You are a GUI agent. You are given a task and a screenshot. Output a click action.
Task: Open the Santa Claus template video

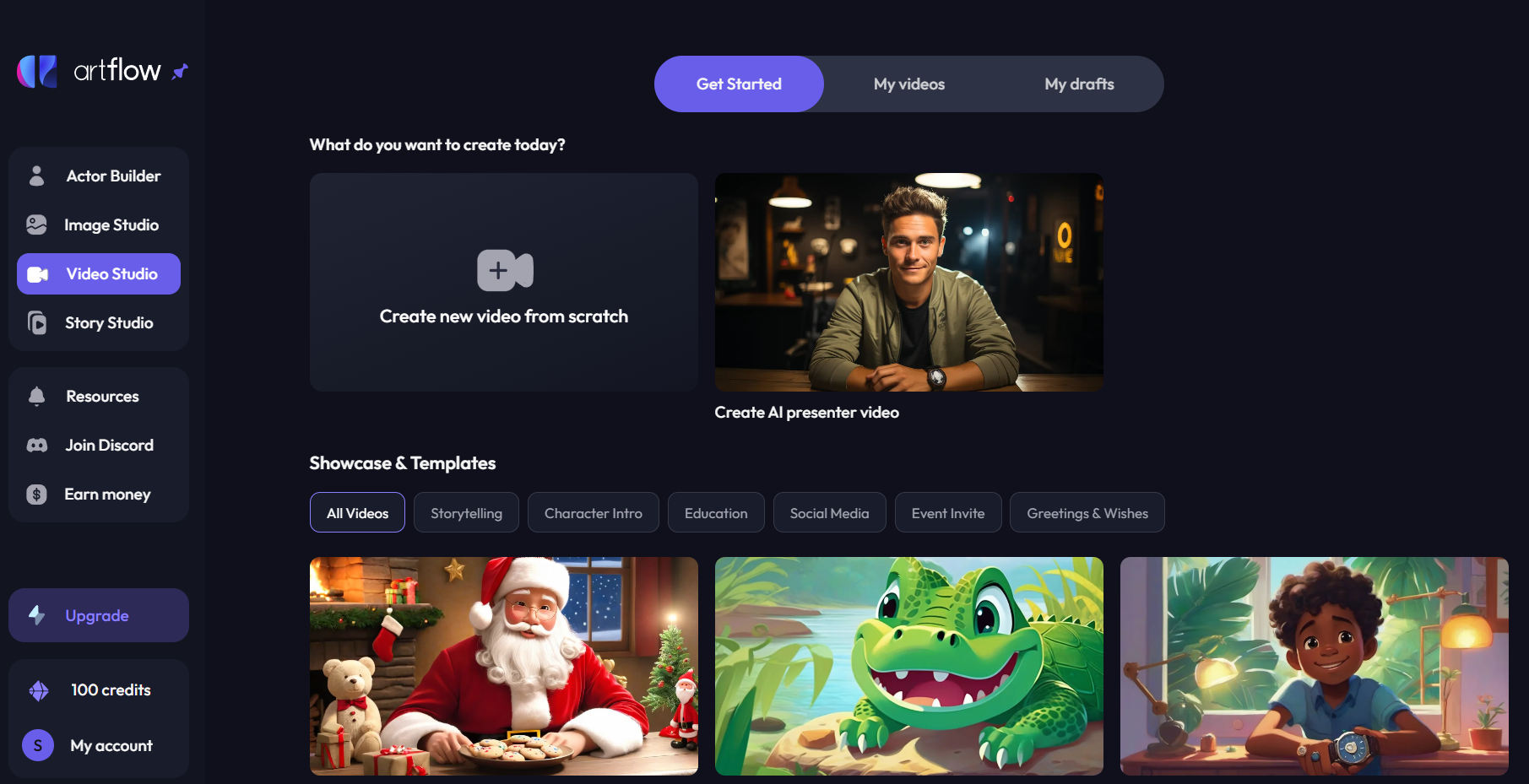click(x=504, y=666)
